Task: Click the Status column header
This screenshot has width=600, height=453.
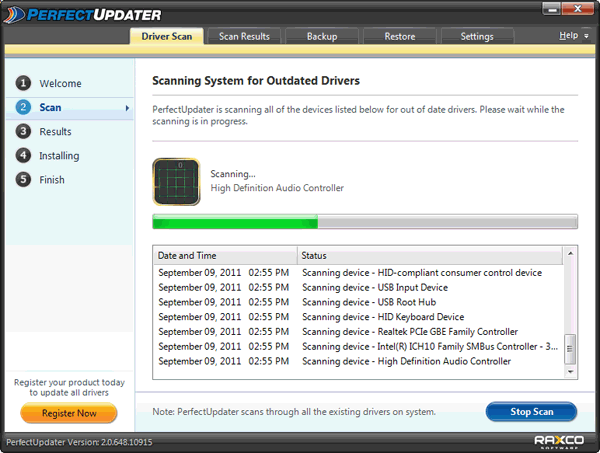Action: (430, 256)
